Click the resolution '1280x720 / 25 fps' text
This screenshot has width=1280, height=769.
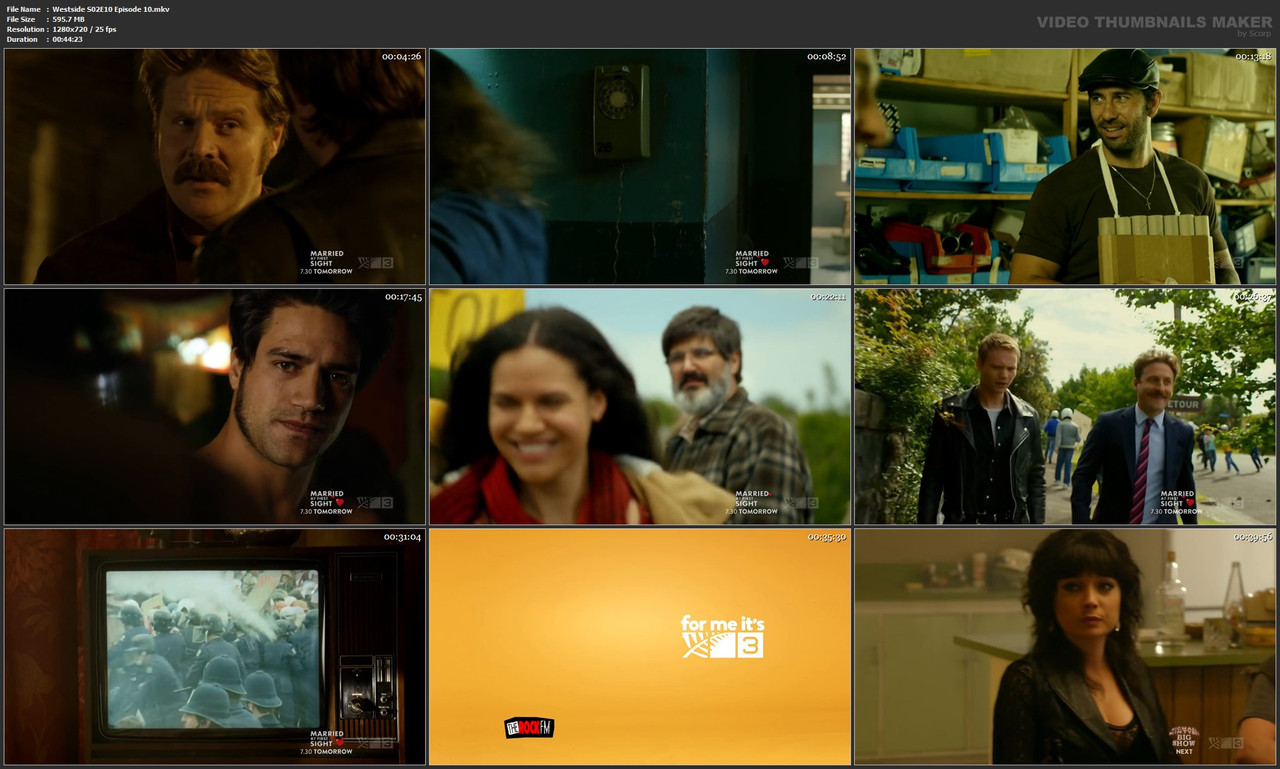point(84,29)
